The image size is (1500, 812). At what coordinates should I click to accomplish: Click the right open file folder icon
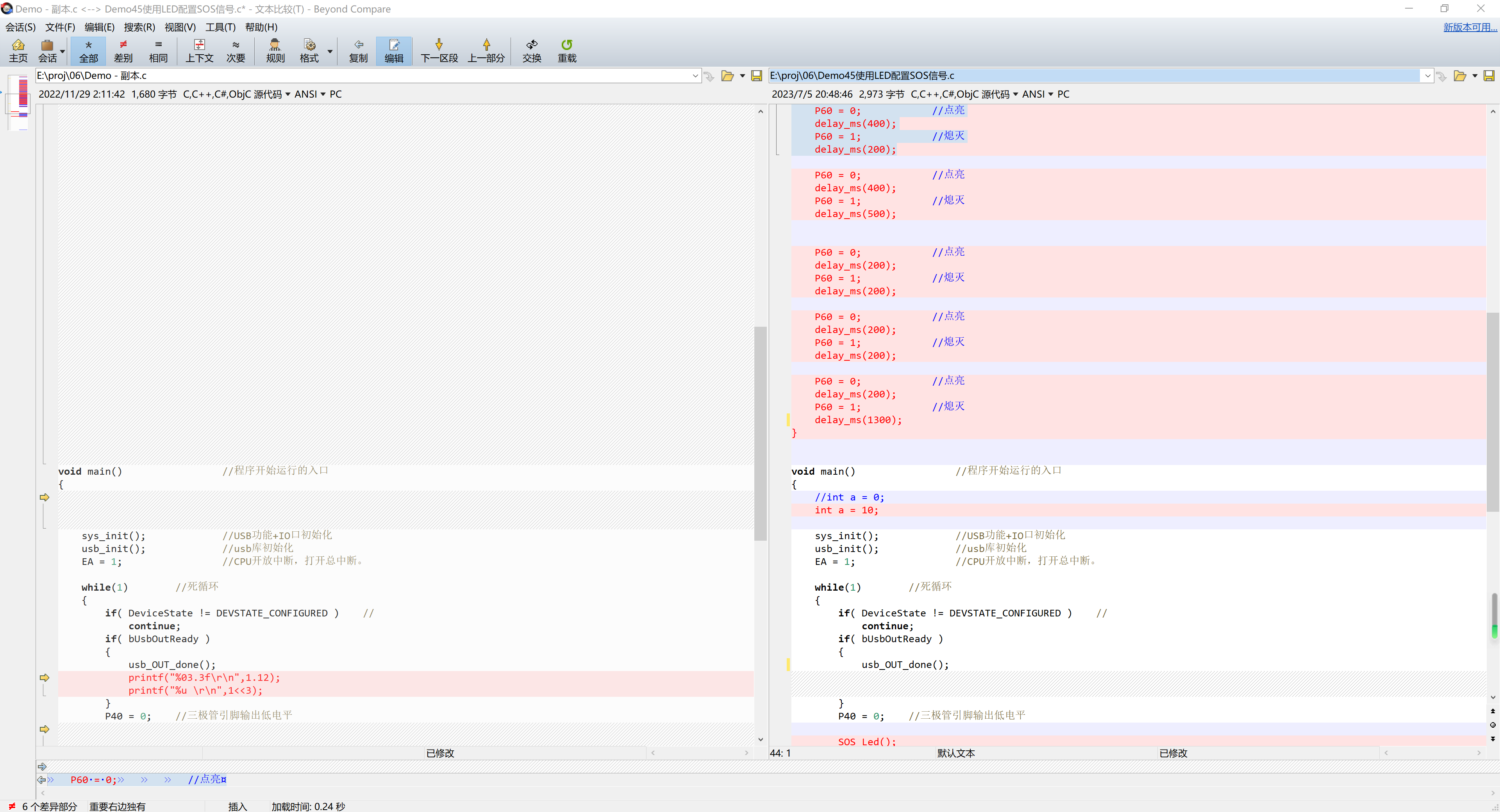pyautogui.click(x=1459, y=76)
